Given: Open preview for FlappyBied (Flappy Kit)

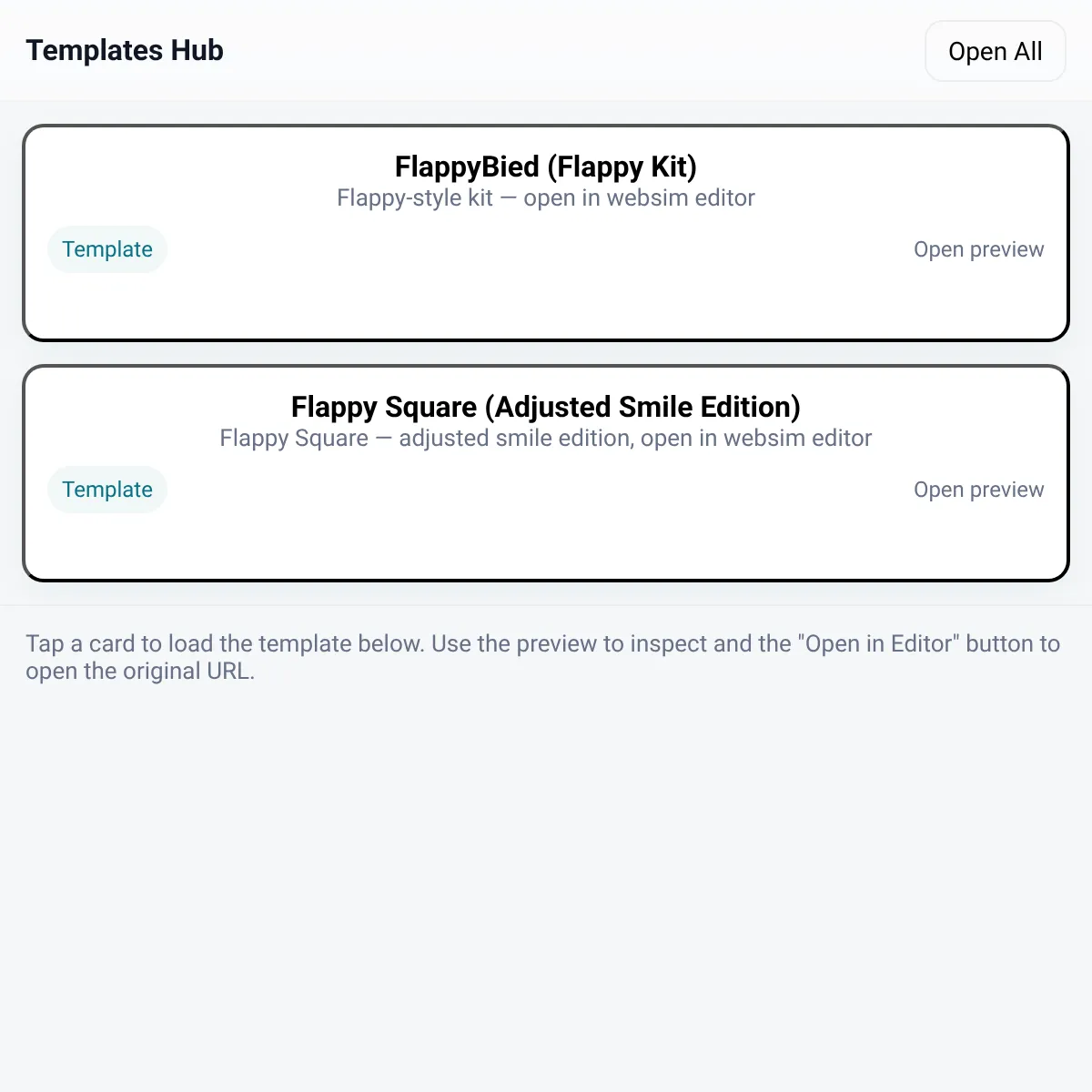Looking at the screenshot, I should 978,249.
